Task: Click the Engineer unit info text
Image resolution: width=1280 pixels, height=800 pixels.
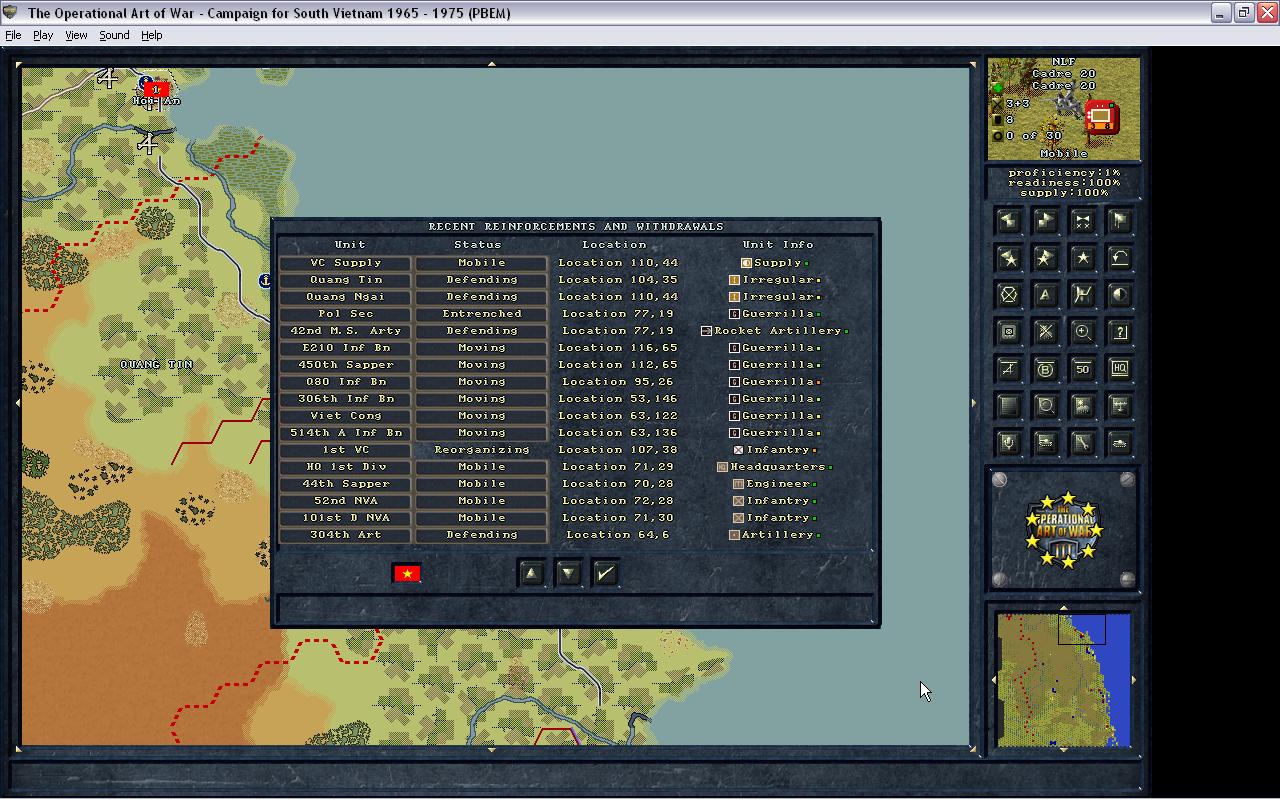Action: tap(778, 484)
